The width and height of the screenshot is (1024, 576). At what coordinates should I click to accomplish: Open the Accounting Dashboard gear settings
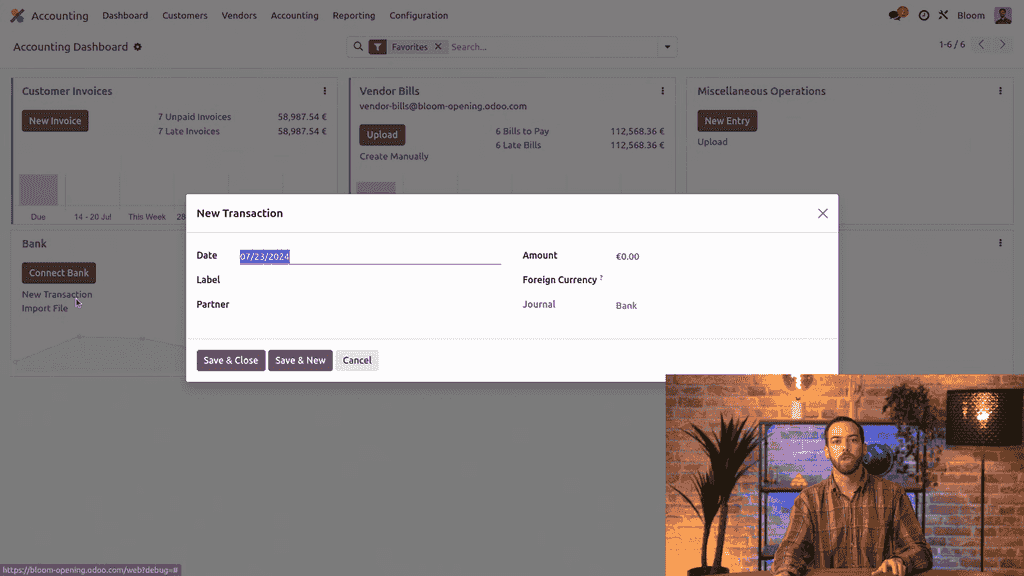[138, 47]
